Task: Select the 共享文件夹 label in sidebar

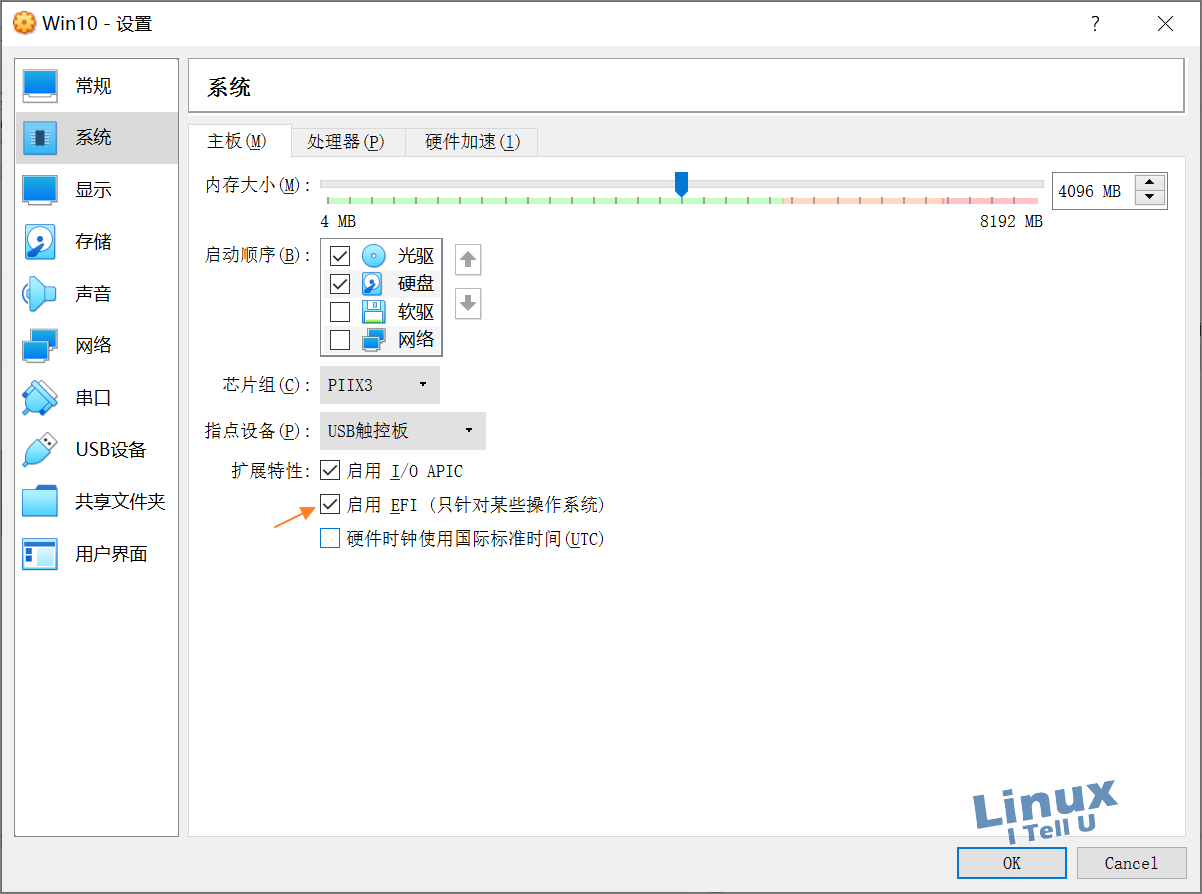Action: pos(121,502)
